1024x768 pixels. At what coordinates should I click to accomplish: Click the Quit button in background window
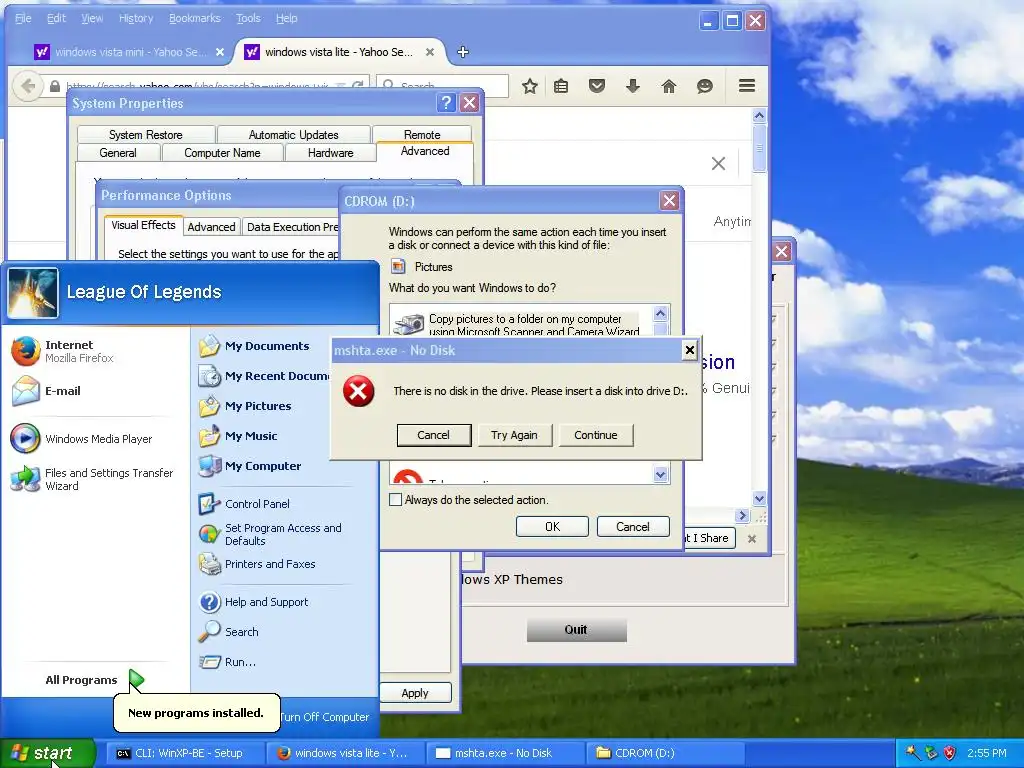pyautogui.click(x=576, y=630)
